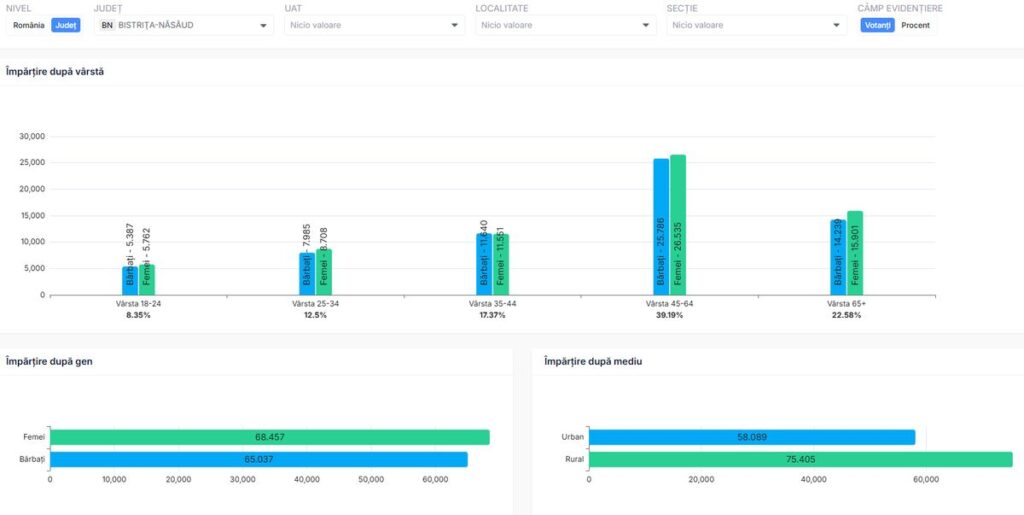Click the green Femei 68.457 gender bar
Screen dimensions: 1024x515
(269, 437)
